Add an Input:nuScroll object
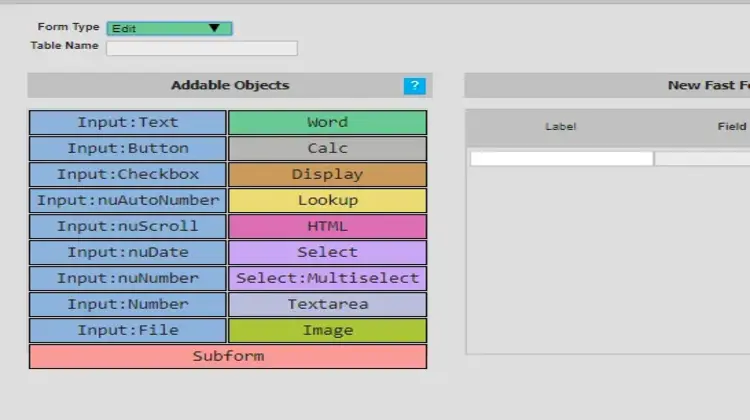Image resolution: width=750 pixels, height=420 pixels. coord(128,226)
